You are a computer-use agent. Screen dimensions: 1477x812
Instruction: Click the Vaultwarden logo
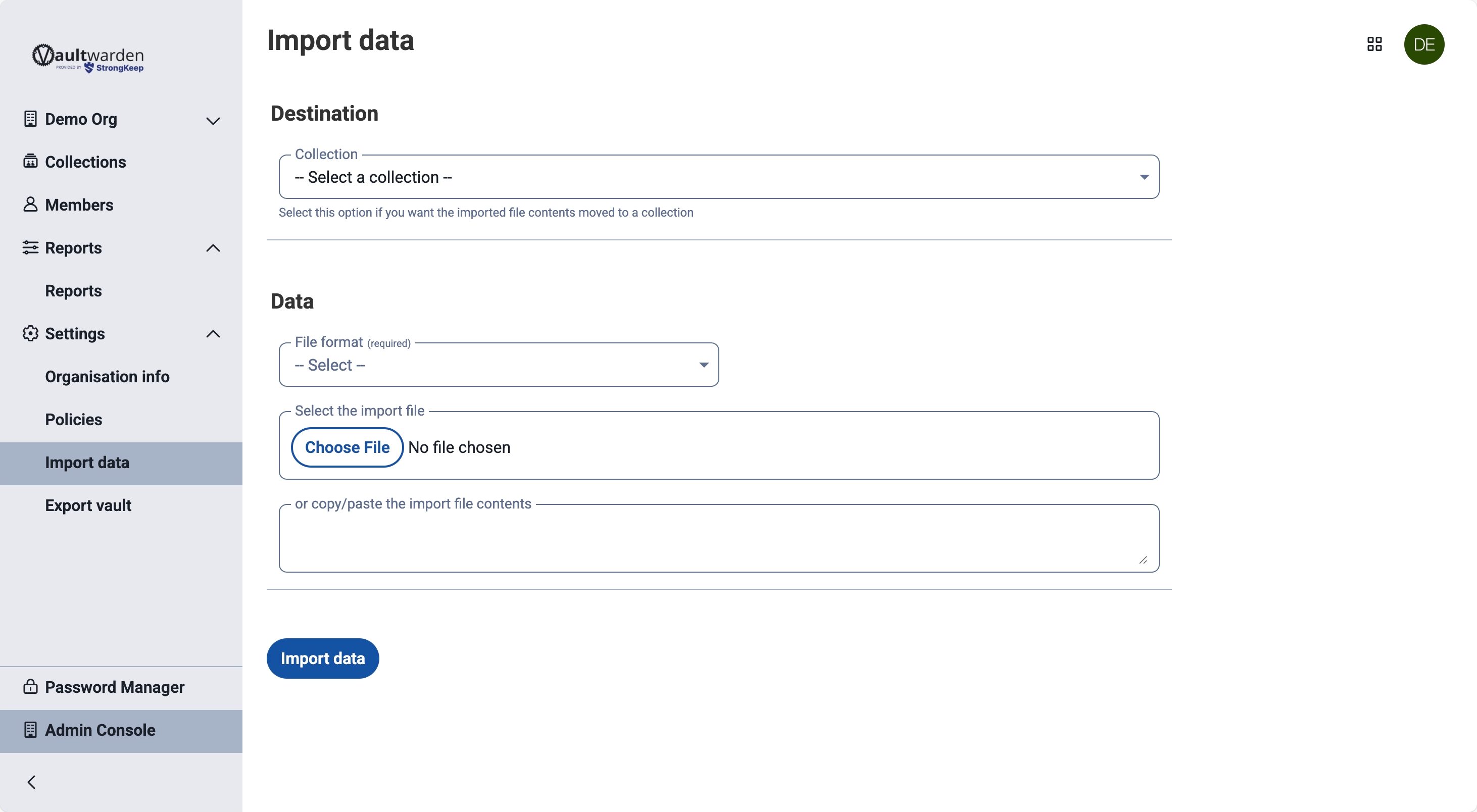(x=88, y=58)
